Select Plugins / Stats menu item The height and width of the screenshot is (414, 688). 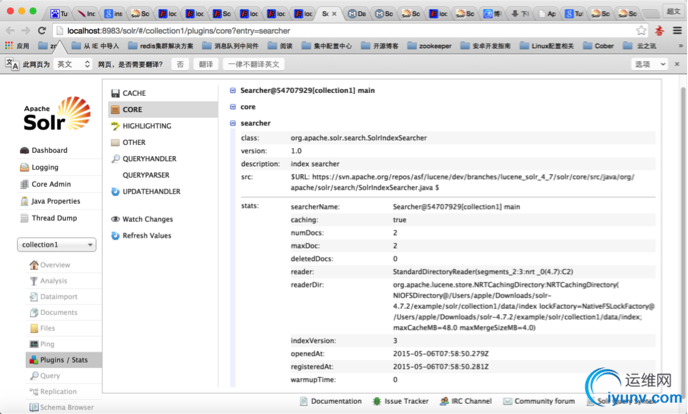[64, 360]
